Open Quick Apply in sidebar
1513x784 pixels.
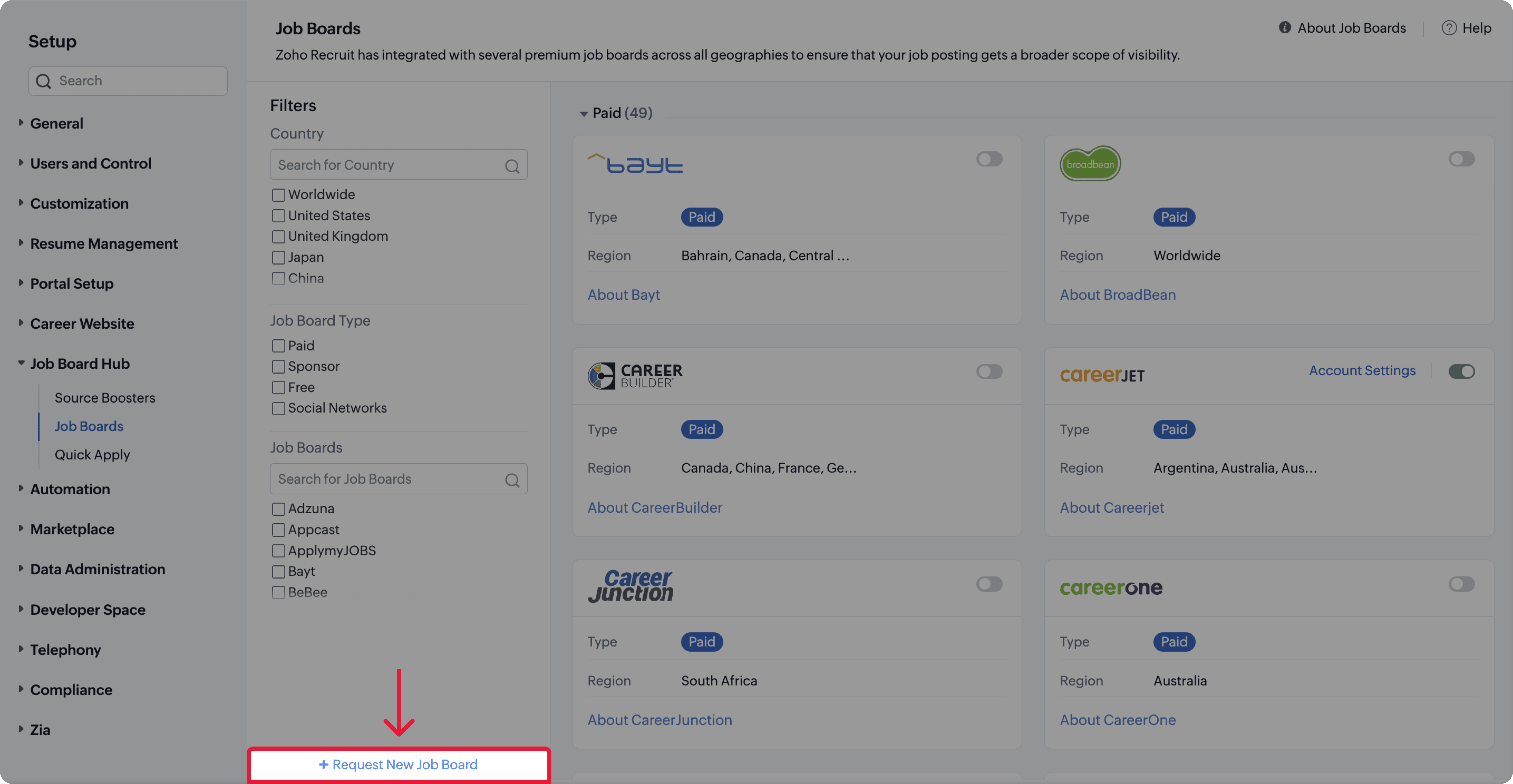92,455
